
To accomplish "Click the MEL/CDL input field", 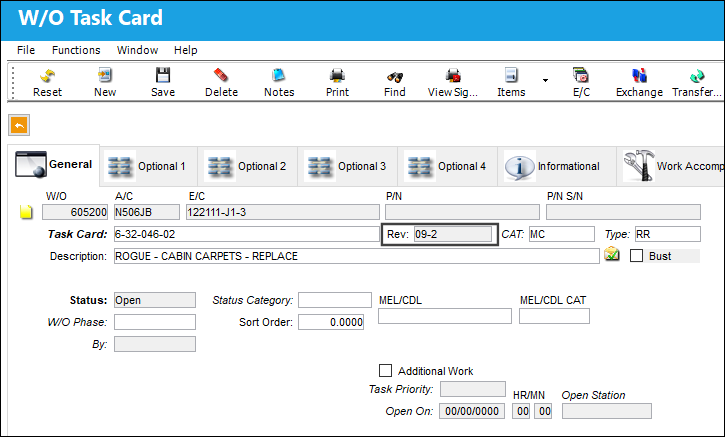I will (x=445, y=316).
